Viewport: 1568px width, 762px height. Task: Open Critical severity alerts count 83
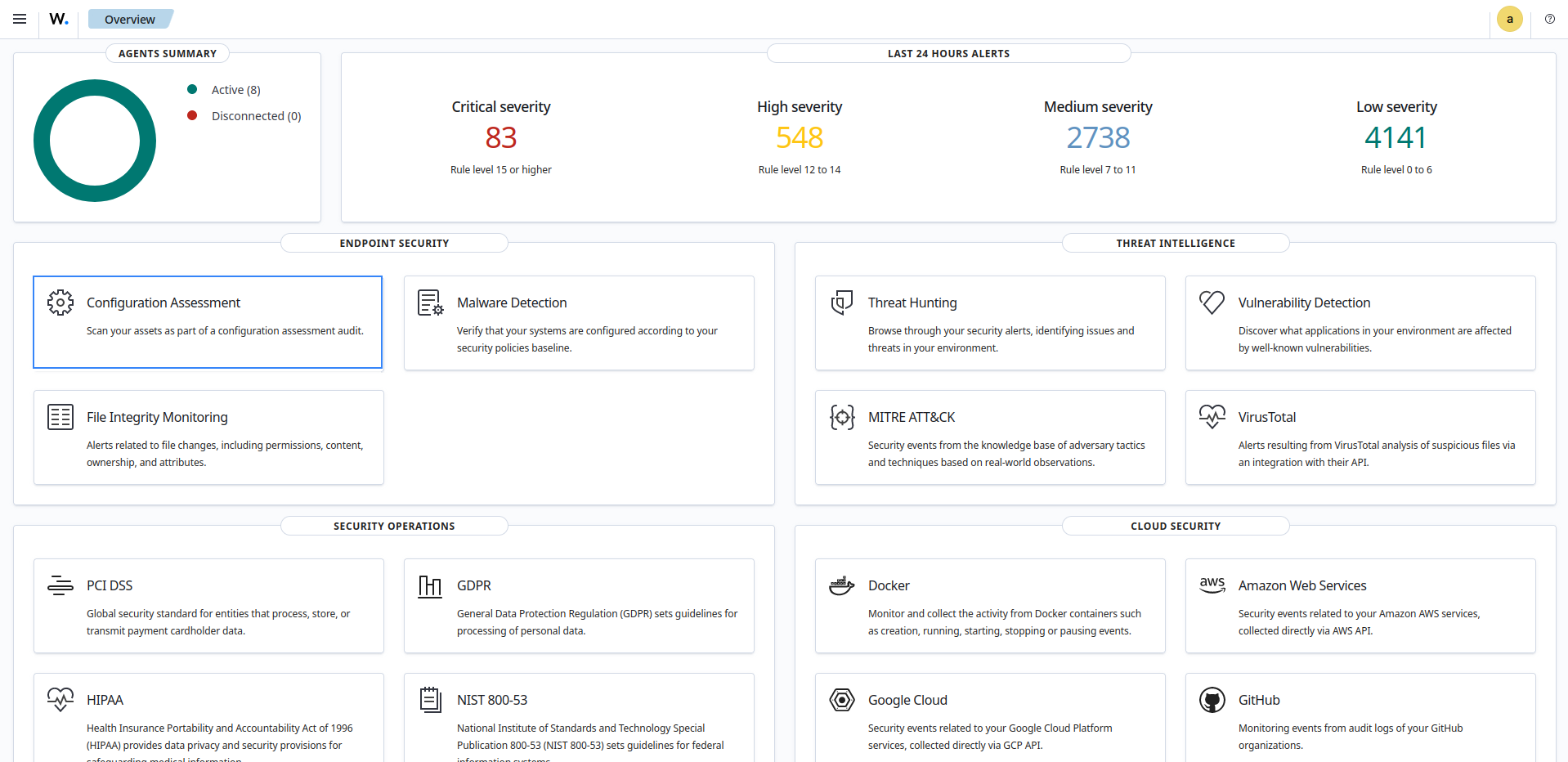(500, 137)
